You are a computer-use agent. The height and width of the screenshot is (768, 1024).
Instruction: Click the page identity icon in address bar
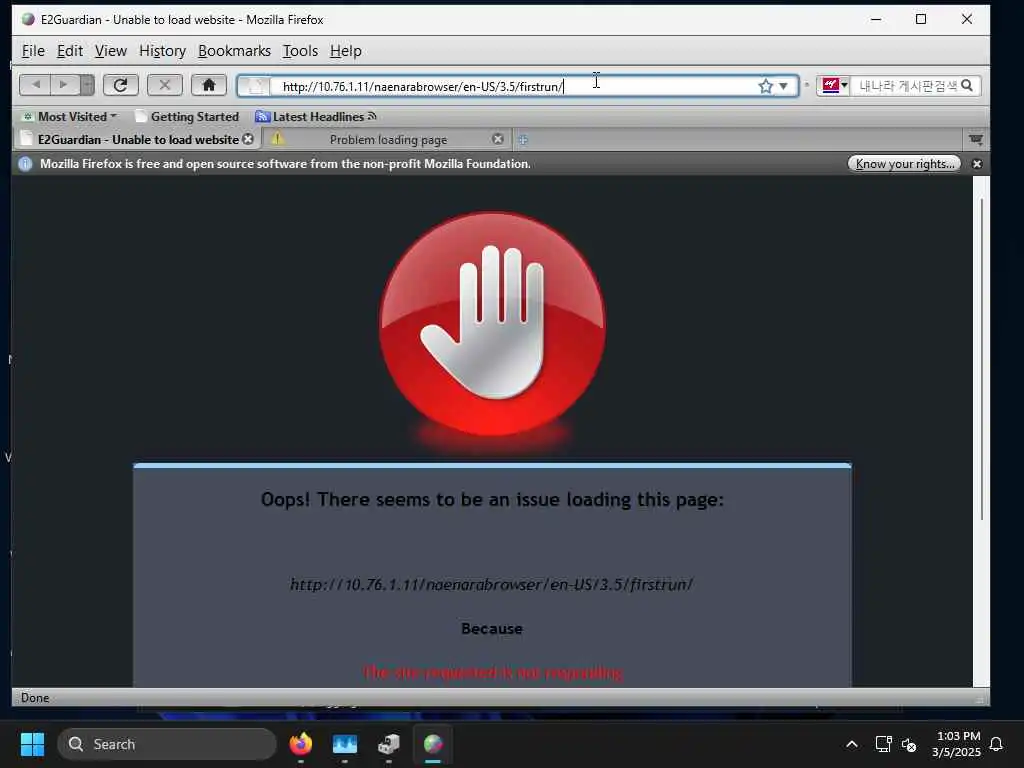257,86
